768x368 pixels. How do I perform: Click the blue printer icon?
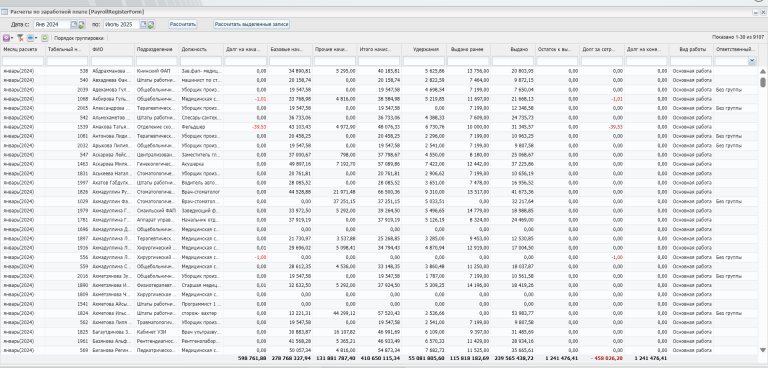coord(30,38)
